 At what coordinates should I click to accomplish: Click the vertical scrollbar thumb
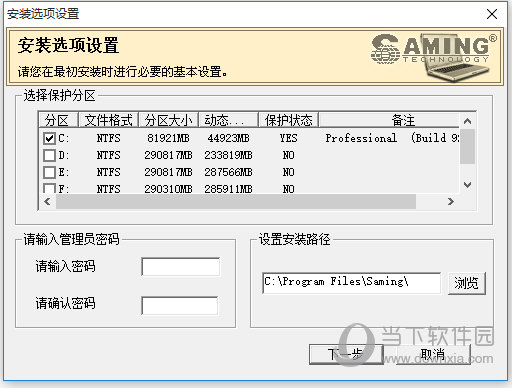pyautogui.click(x=467, y=147)
